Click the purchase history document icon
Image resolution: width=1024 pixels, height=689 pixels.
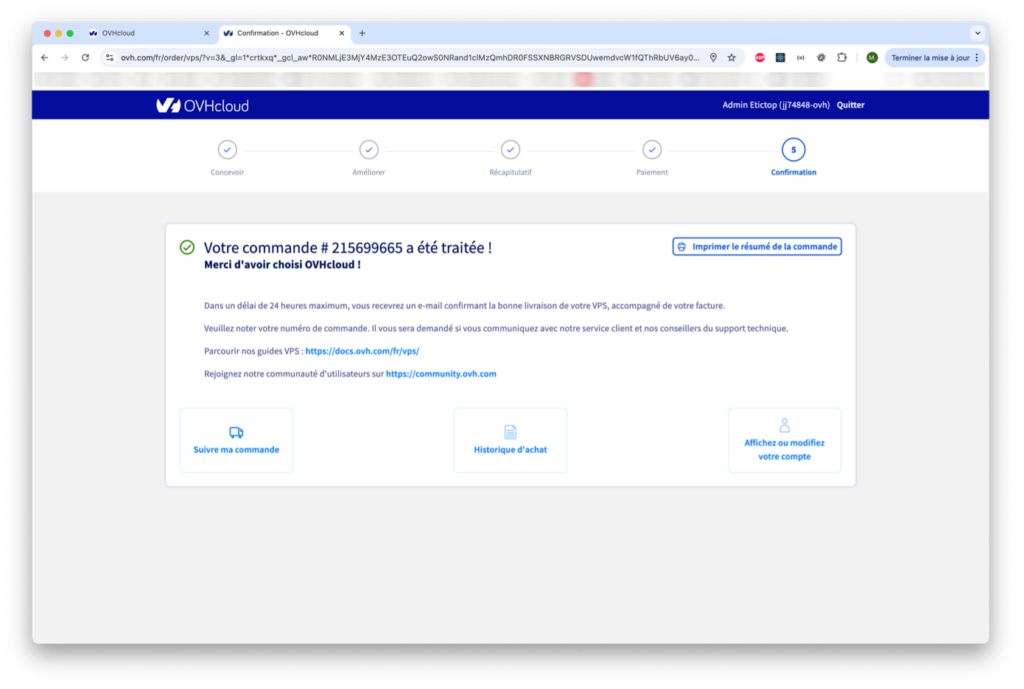click(x=511, y=432)
